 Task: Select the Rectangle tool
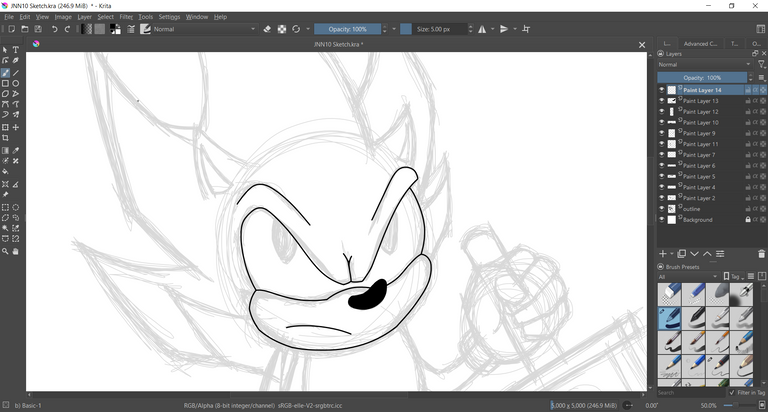(5, 84)
